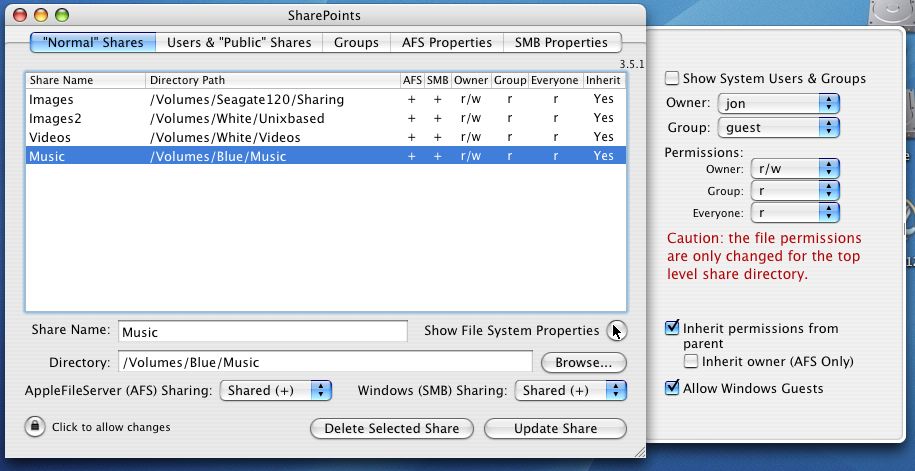Enable Show System Users & Groups checkbox
The image size is (915, 471).
pyautogui.click(x=672, y=78)
